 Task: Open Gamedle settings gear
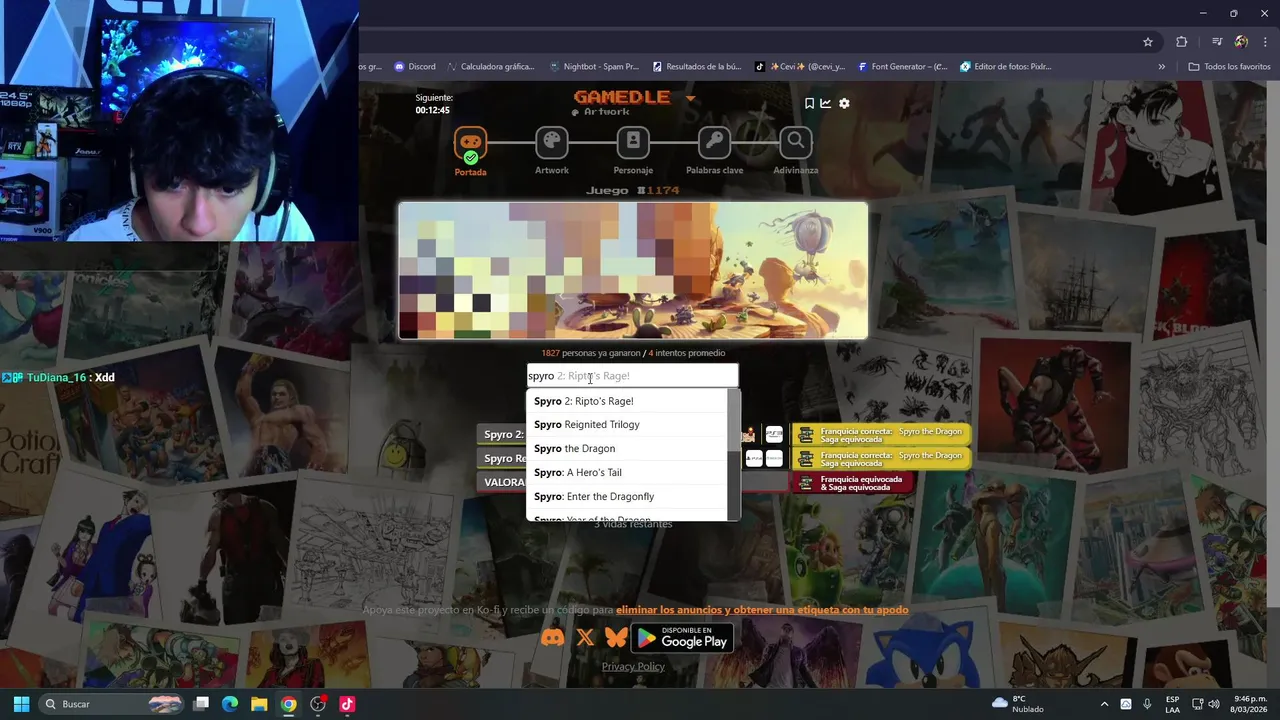tap(844, 103)
